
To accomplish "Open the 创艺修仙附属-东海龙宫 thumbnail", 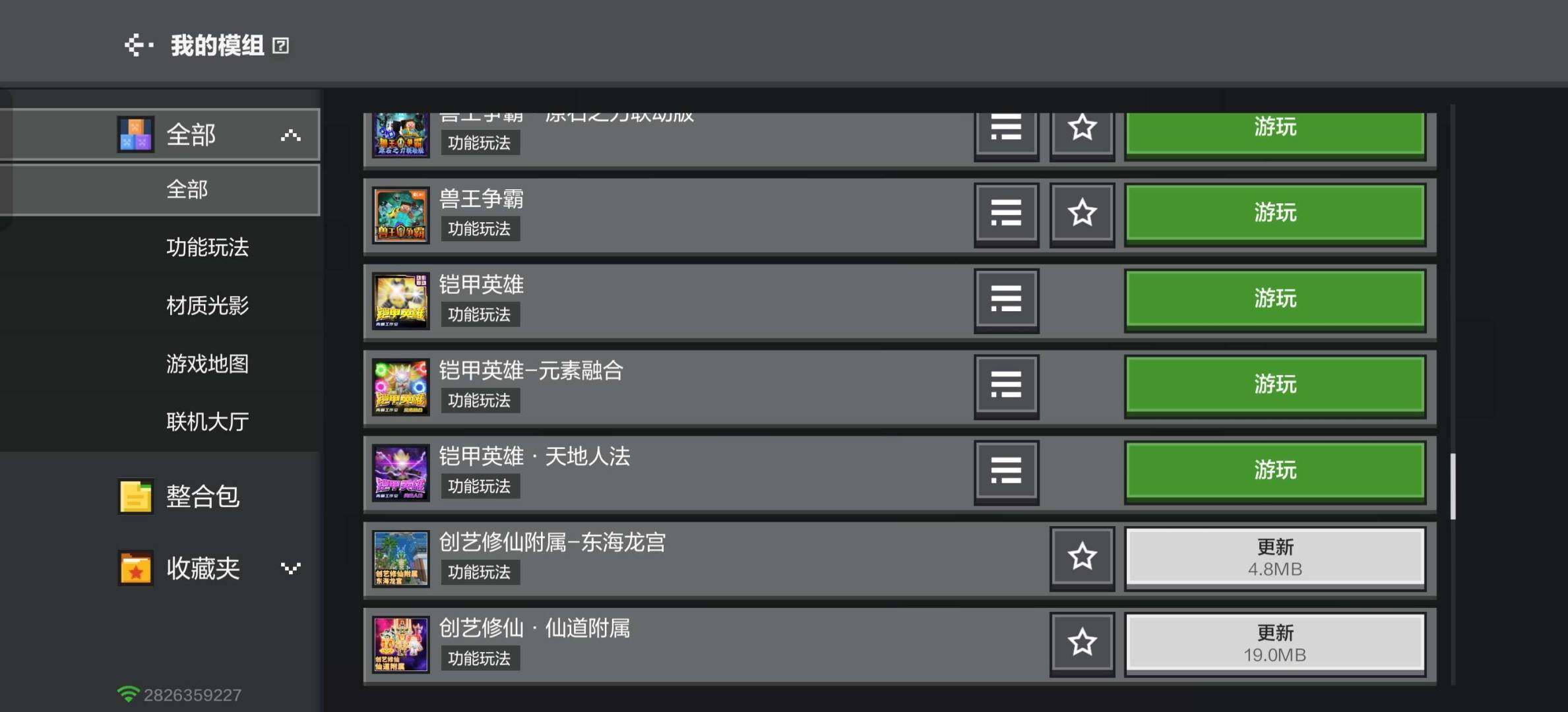I will 400,558.
